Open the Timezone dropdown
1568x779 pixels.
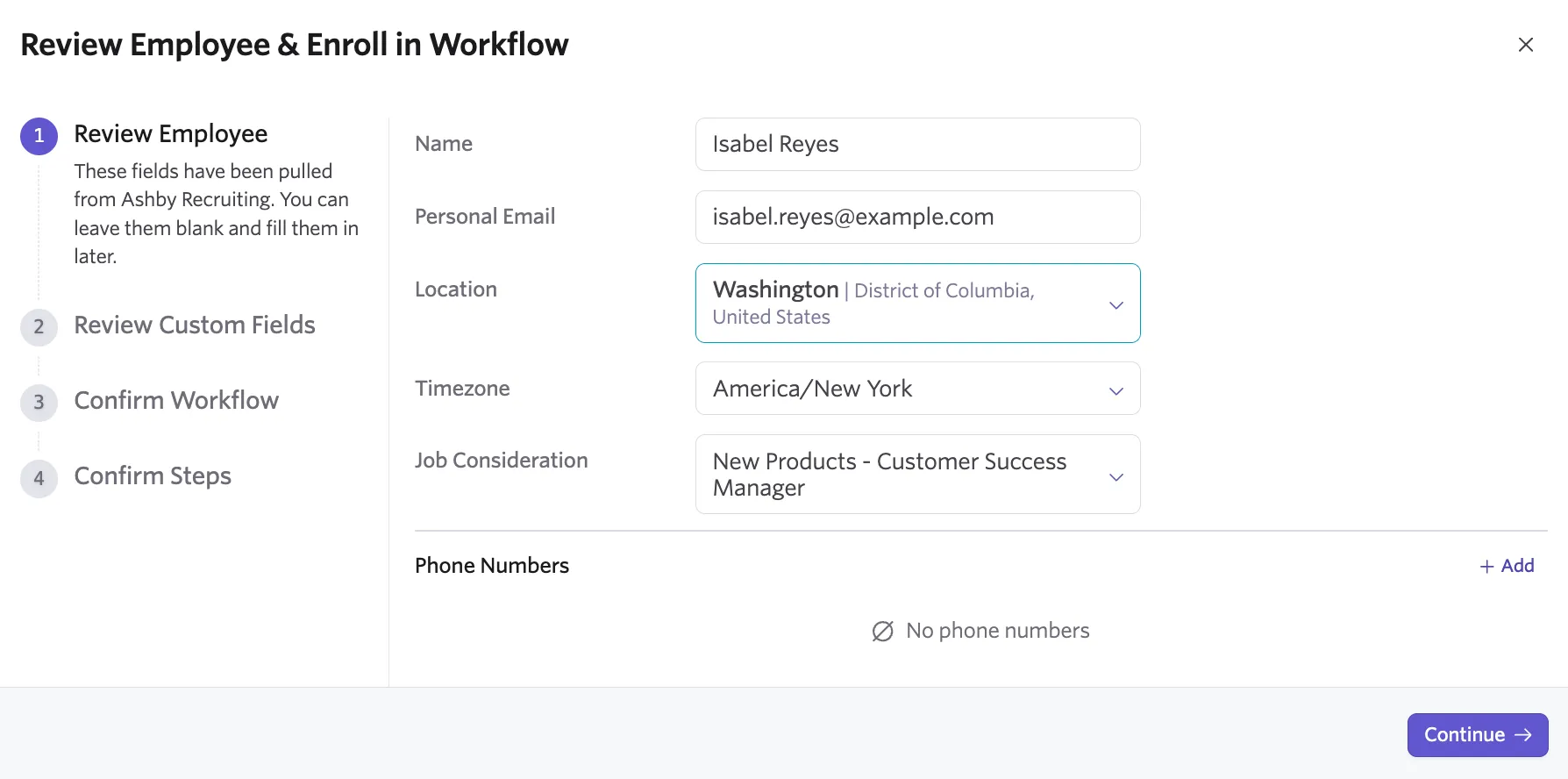(917, 389)
